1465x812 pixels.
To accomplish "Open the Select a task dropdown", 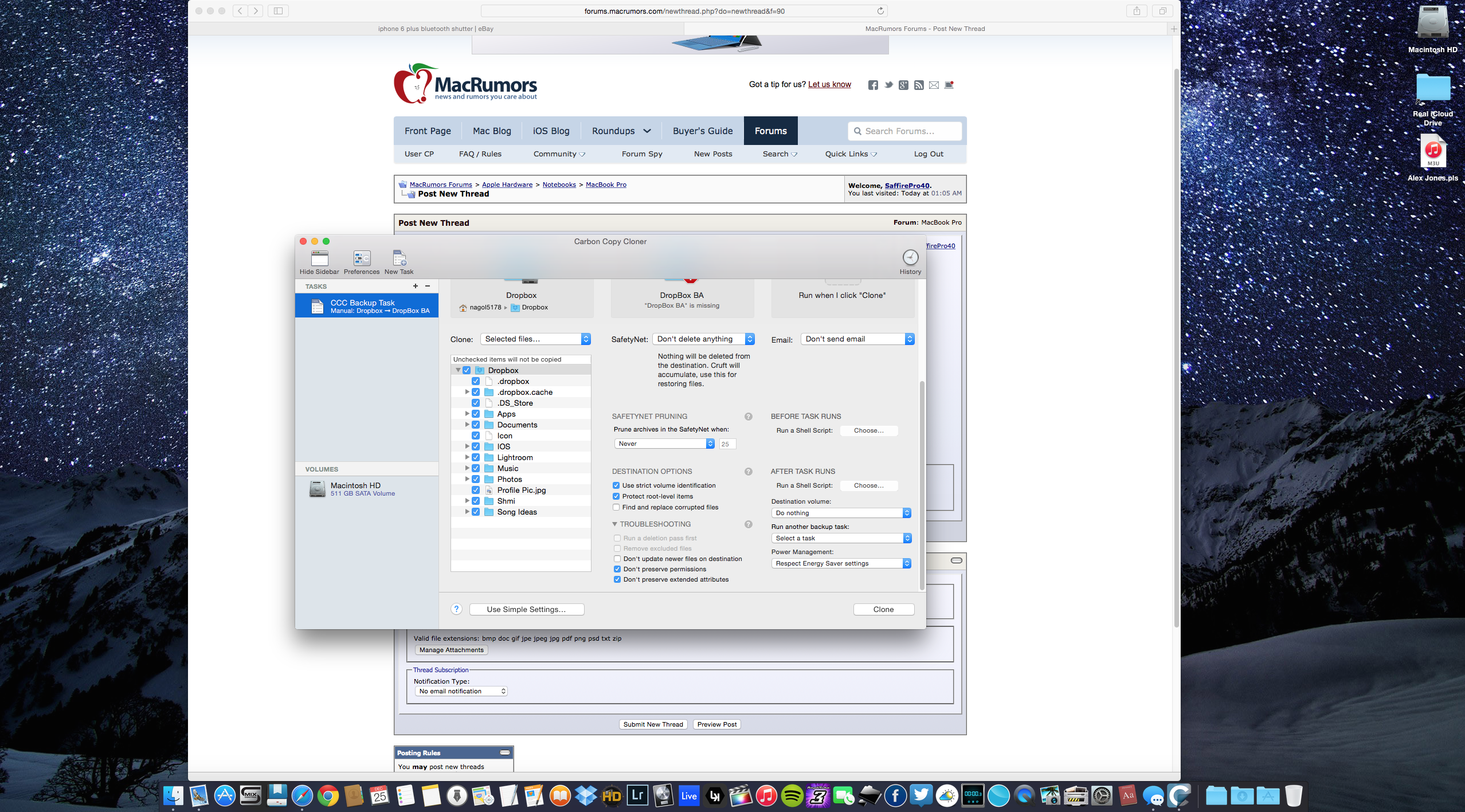I will point(841,538).
